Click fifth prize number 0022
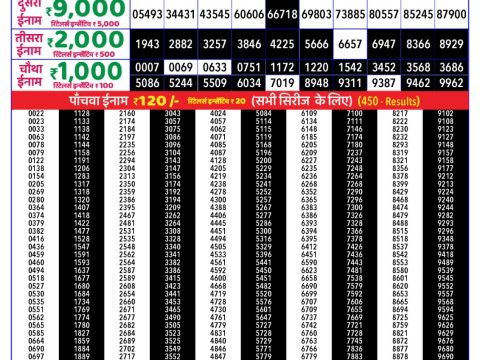Viewport: 480px width, 360px height. pos(36,113)
